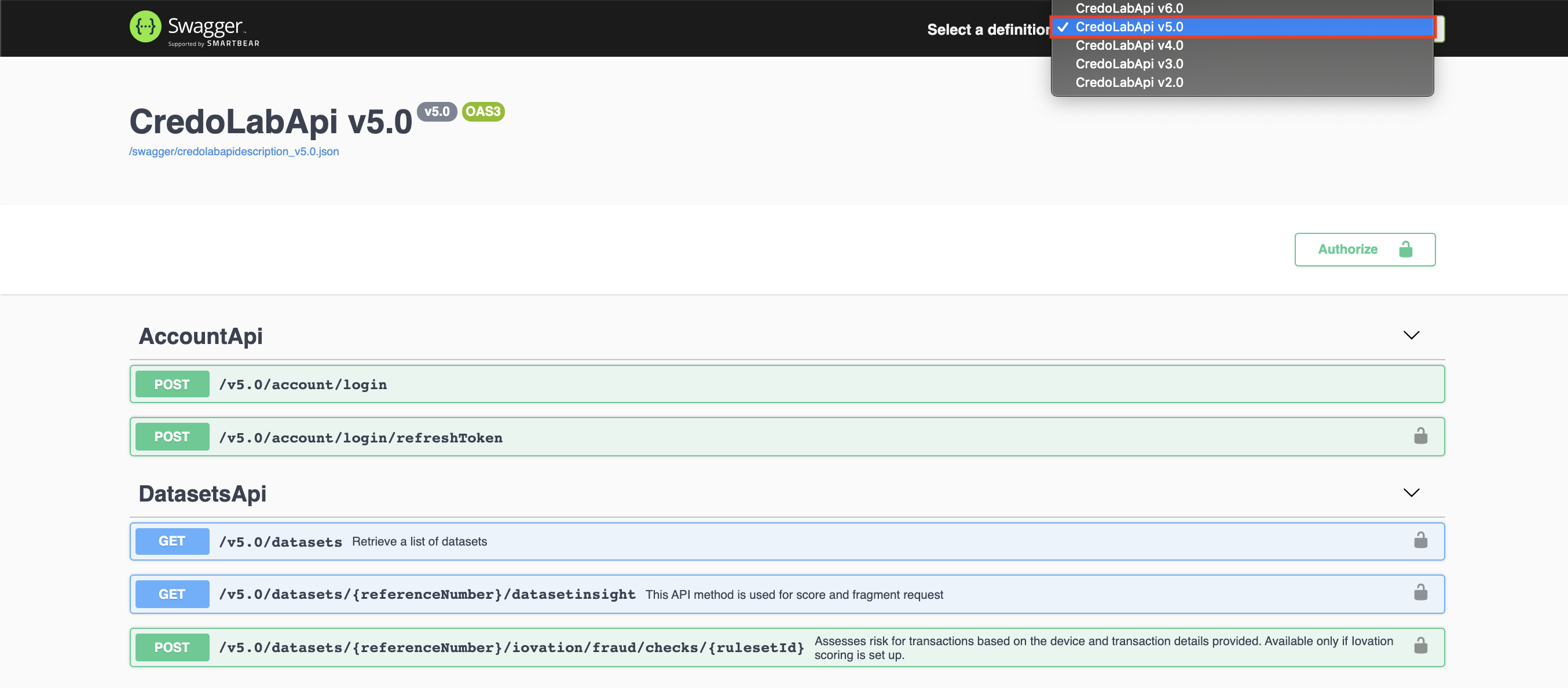The width and height of the screenshot is (1568, 688).
Task: Select CredoLabApi v5.0 definition
Action: 1243,27
